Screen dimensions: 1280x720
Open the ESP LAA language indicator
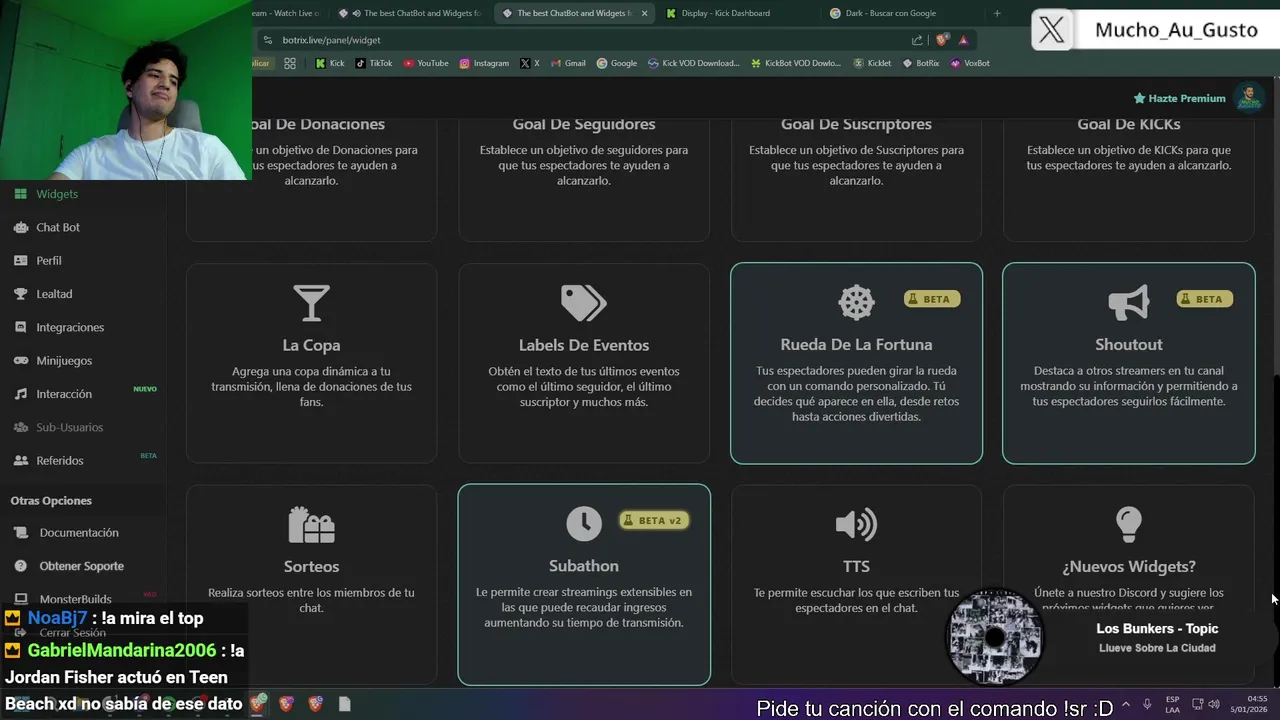coord(1172,704)
